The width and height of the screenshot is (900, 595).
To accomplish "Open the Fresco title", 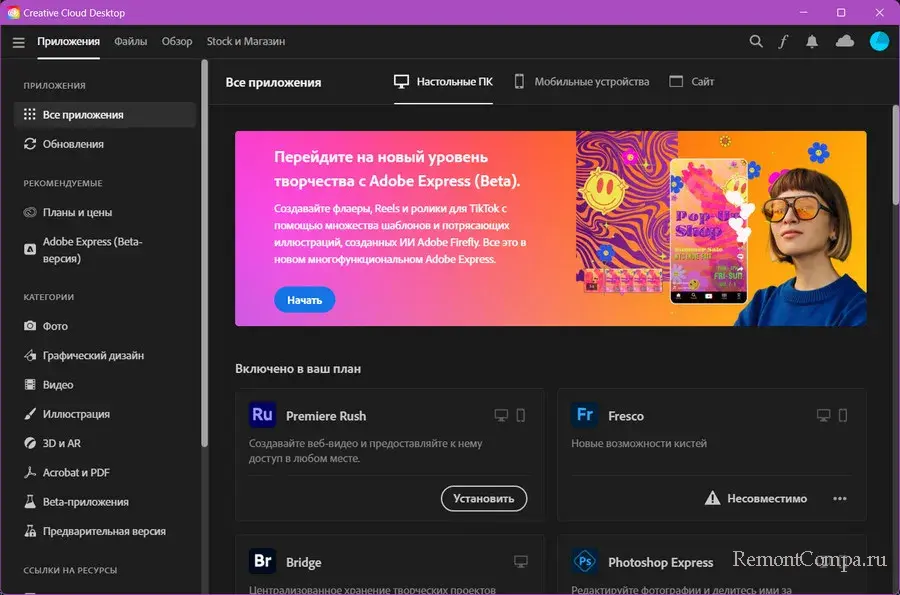I will 626,416.
